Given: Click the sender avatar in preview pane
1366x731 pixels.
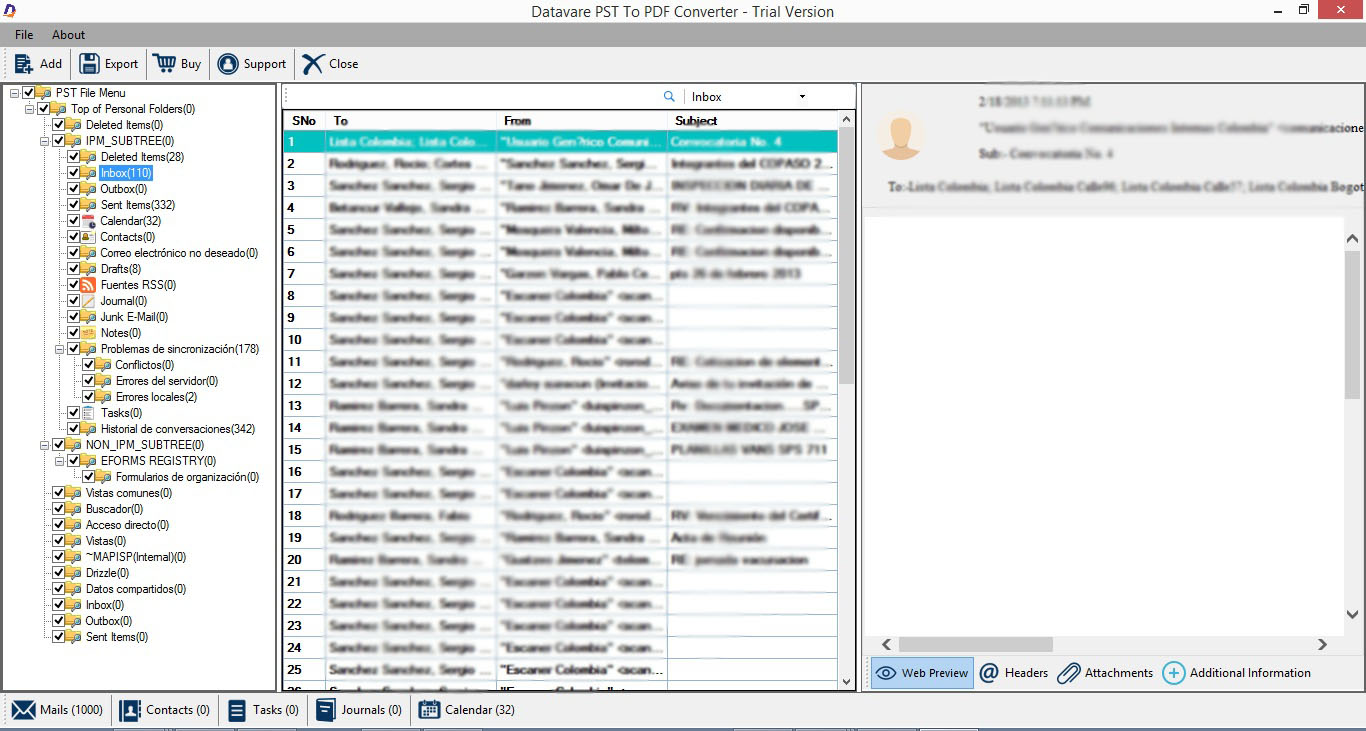Looking at the screenshot, I should point(901,135).
